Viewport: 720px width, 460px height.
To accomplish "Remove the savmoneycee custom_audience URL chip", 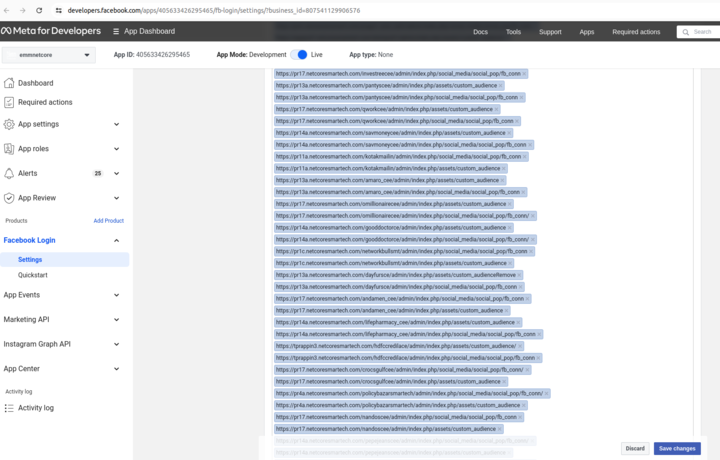I will (x=509, y=133).
